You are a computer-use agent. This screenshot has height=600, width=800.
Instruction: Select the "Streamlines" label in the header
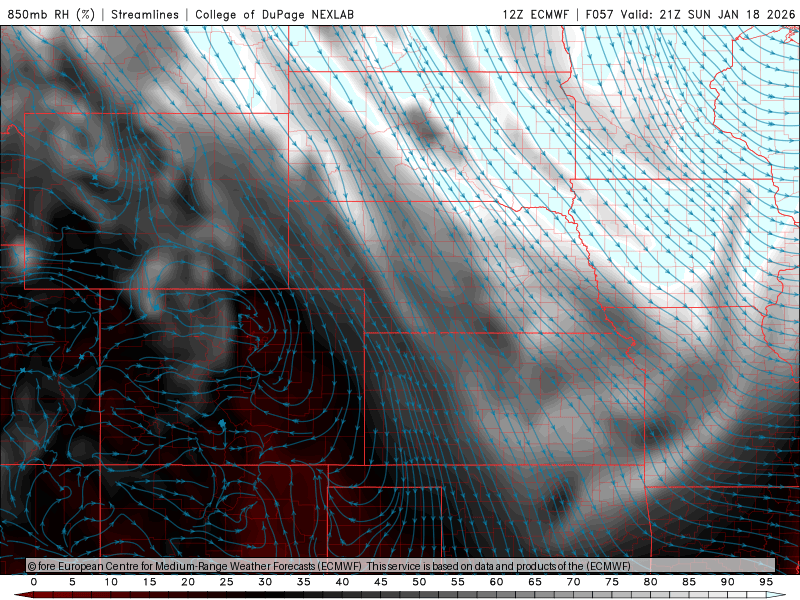(145, 14)
